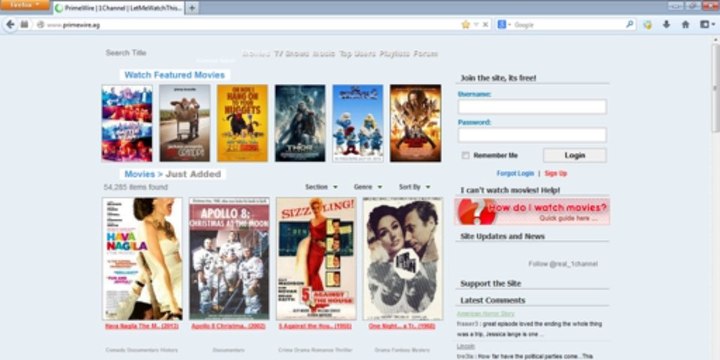Expand the Section dropdown

click(321, 187)
